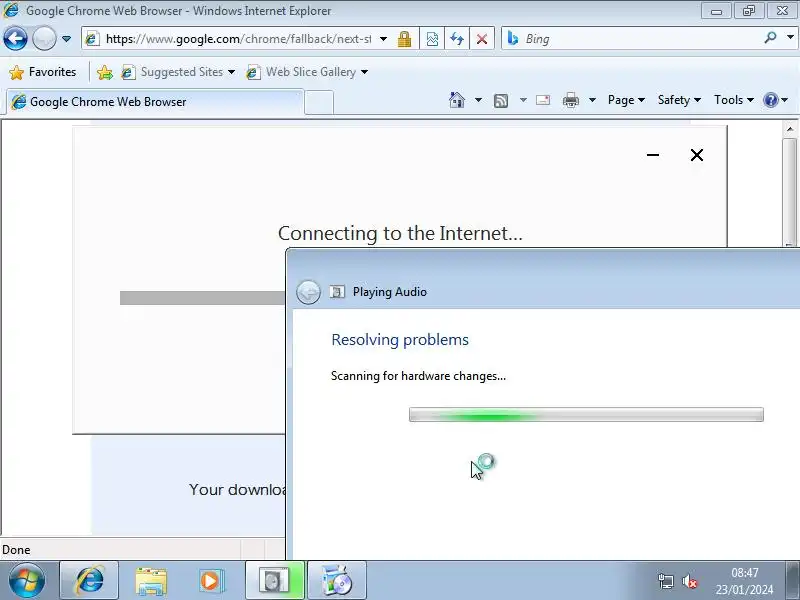Open the Favorites button
Viewport: 800px width, 600px height.
click(x=43, y=72)
